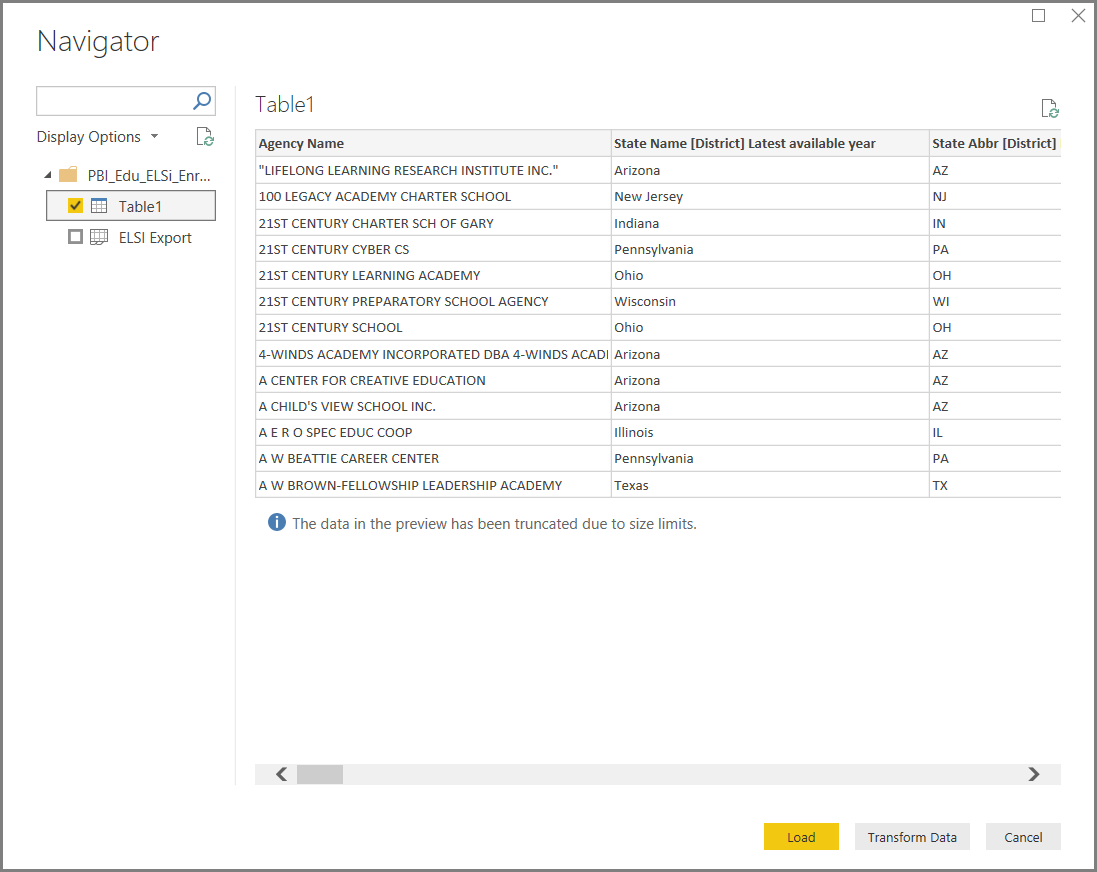Click State Abbr [District] column header
This screenshot has width=1097, height=872.
click(995, 143)
